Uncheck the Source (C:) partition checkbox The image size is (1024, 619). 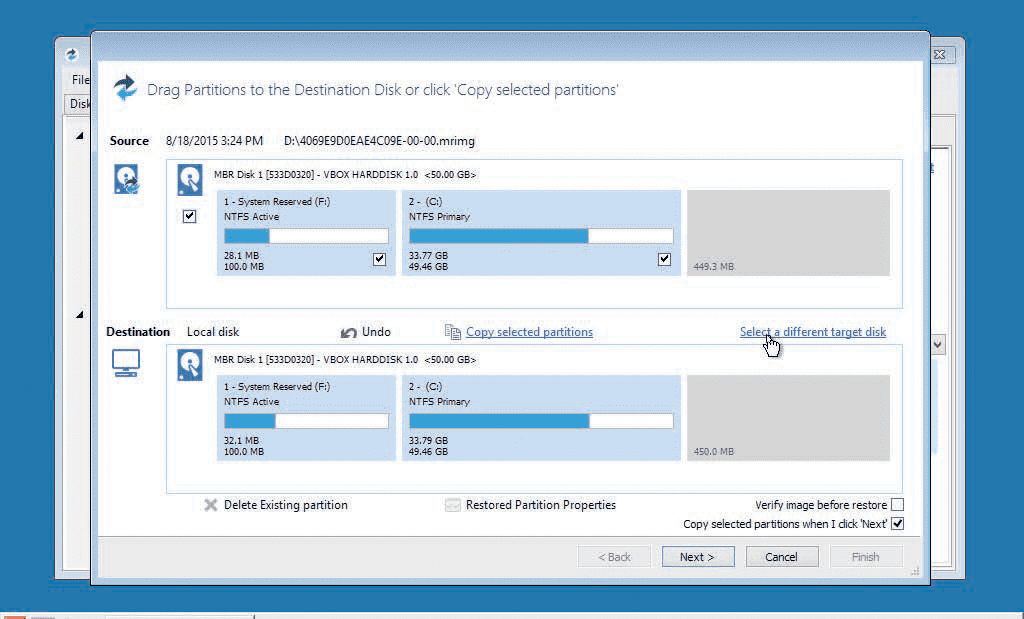tap(664, 259)
